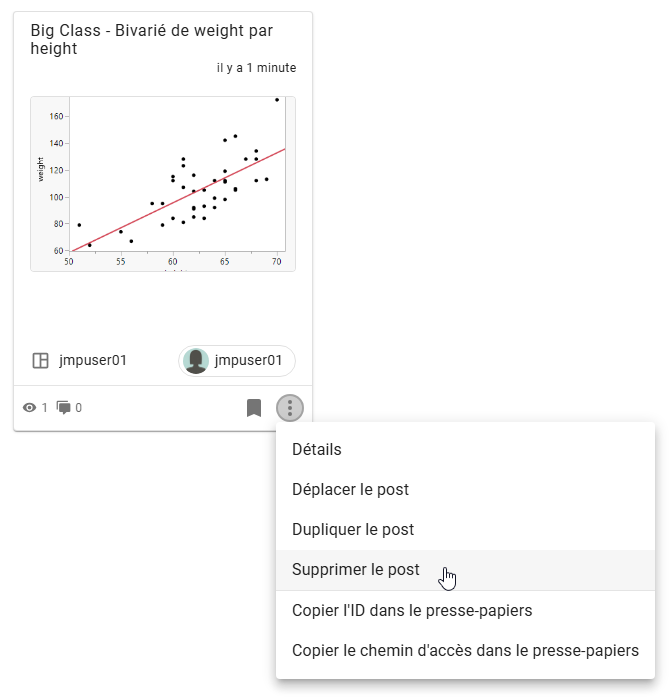The height and width of the screenshot is (700, 670).
Task: Click Copier le chemin d'accès dans le presse-papiers
Action: pos(465,650)
